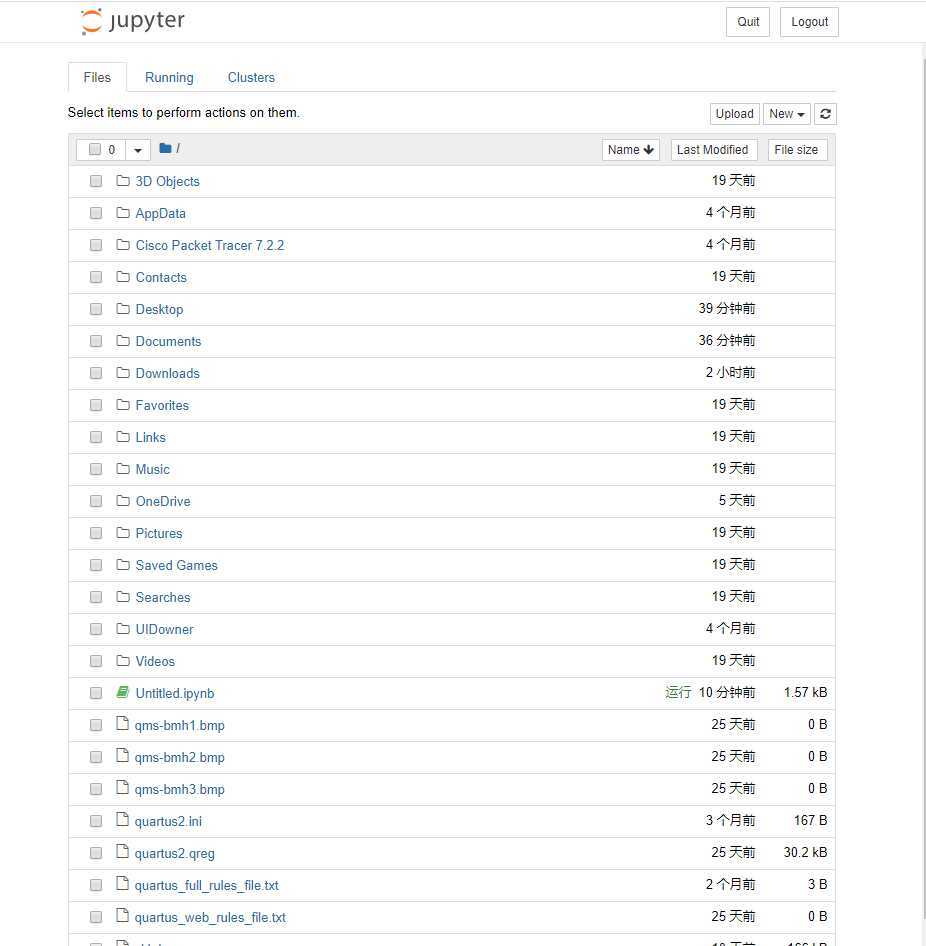926x946 pixels.
Task: Click the refresh file list icon
Action: click(x=825, y=114)
